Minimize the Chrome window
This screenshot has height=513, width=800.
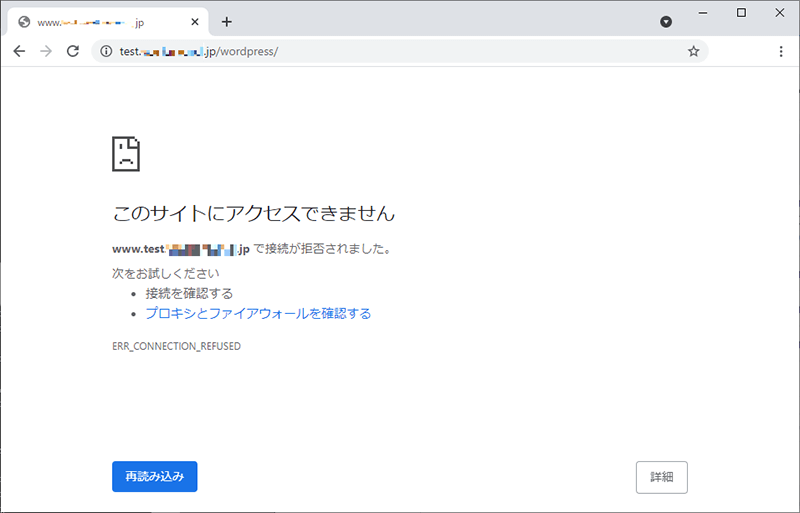coord(704,13)
